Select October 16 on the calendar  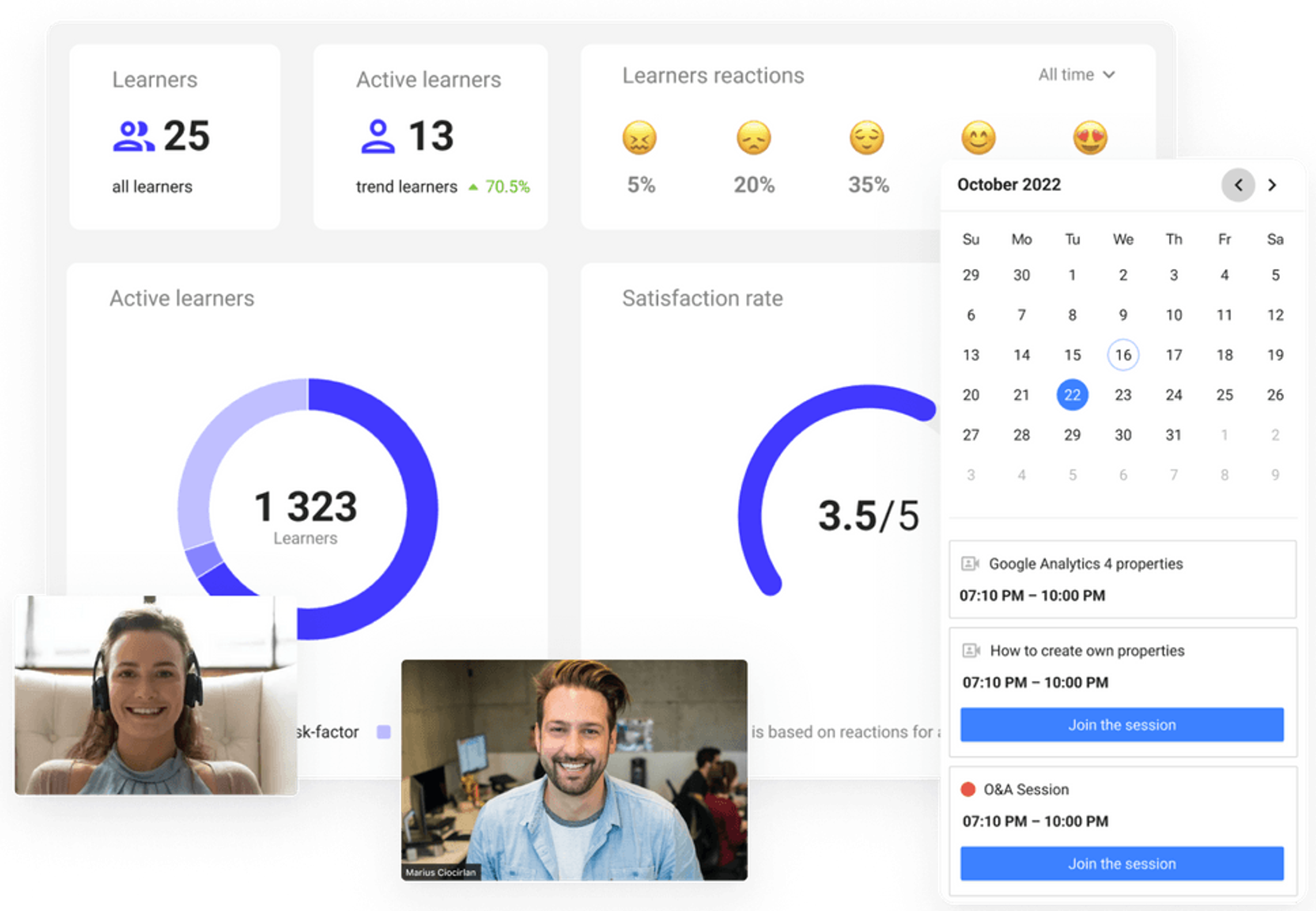click(1123, 355)
